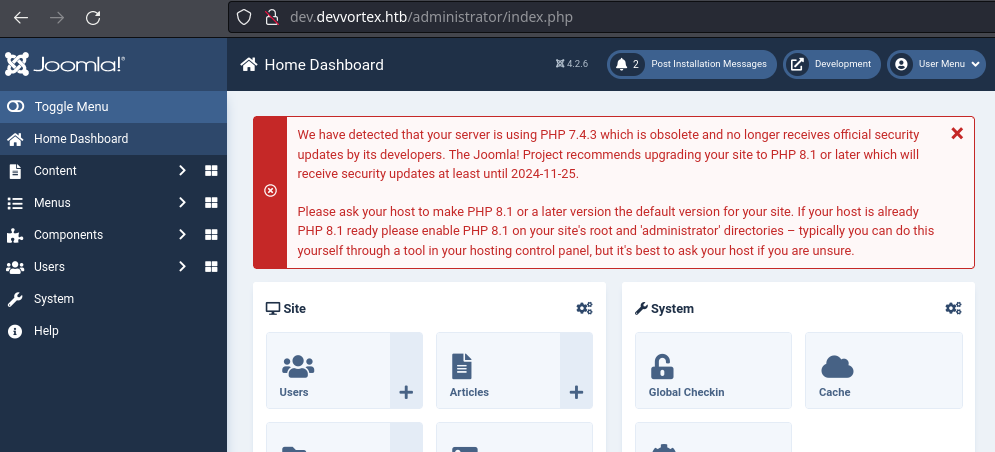Expand Menus submenu chevron

point(182,203)
